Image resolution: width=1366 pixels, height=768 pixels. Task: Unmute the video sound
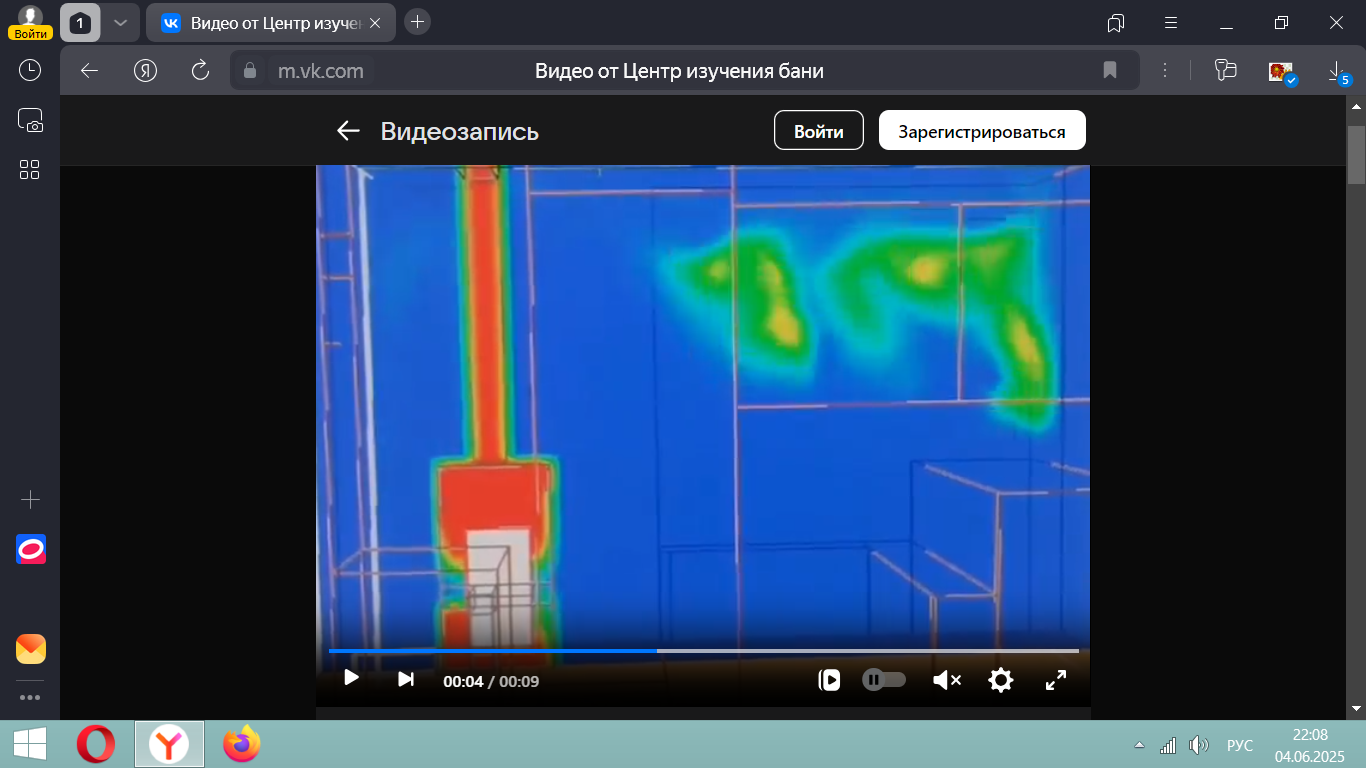pos(946,680)
